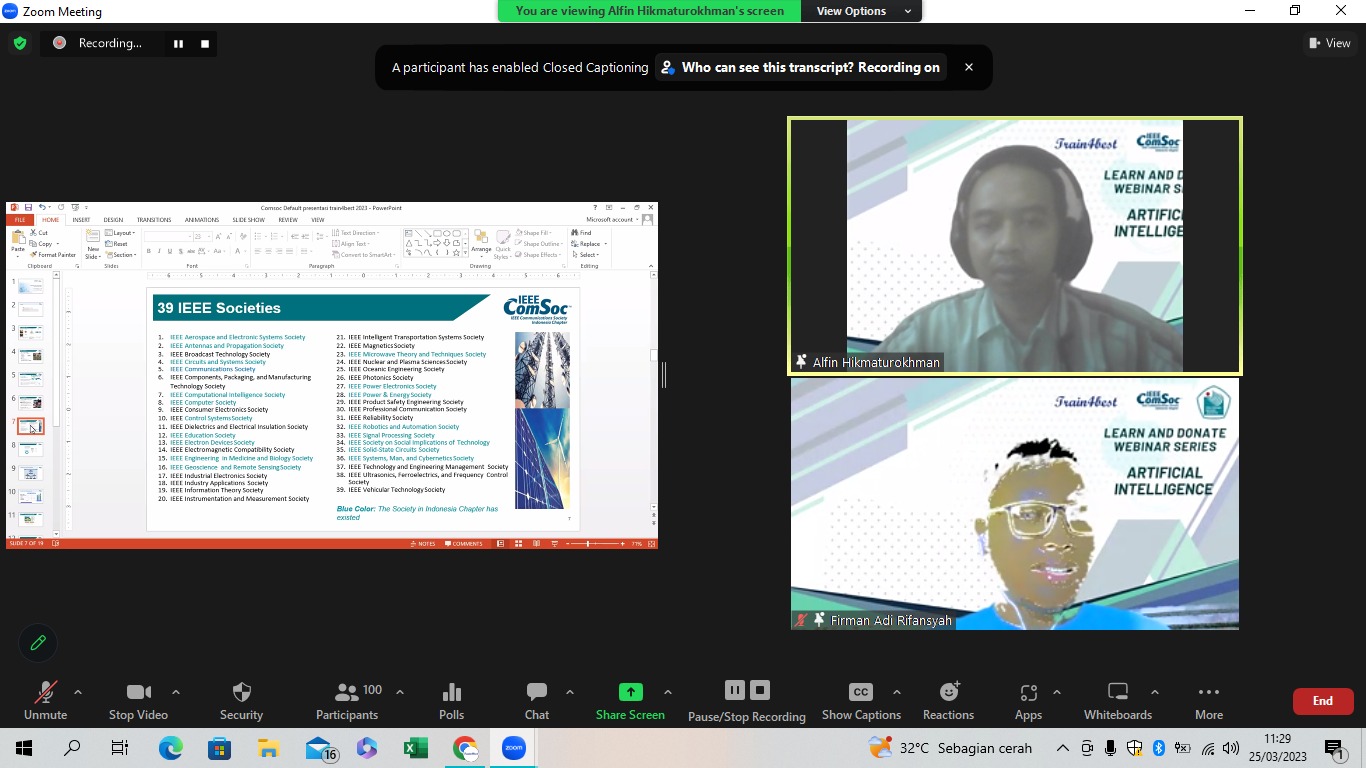This screenshot has width=1366, height=768.
Task: Toggle Show Captions
Action: 860,701
